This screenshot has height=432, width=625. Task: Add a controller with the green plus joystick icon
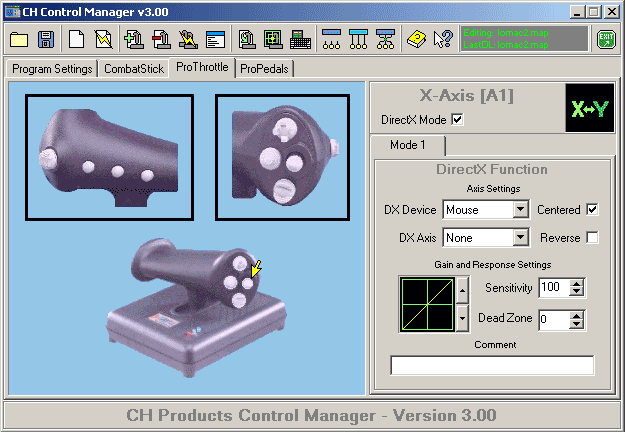(x=134, y=39)
